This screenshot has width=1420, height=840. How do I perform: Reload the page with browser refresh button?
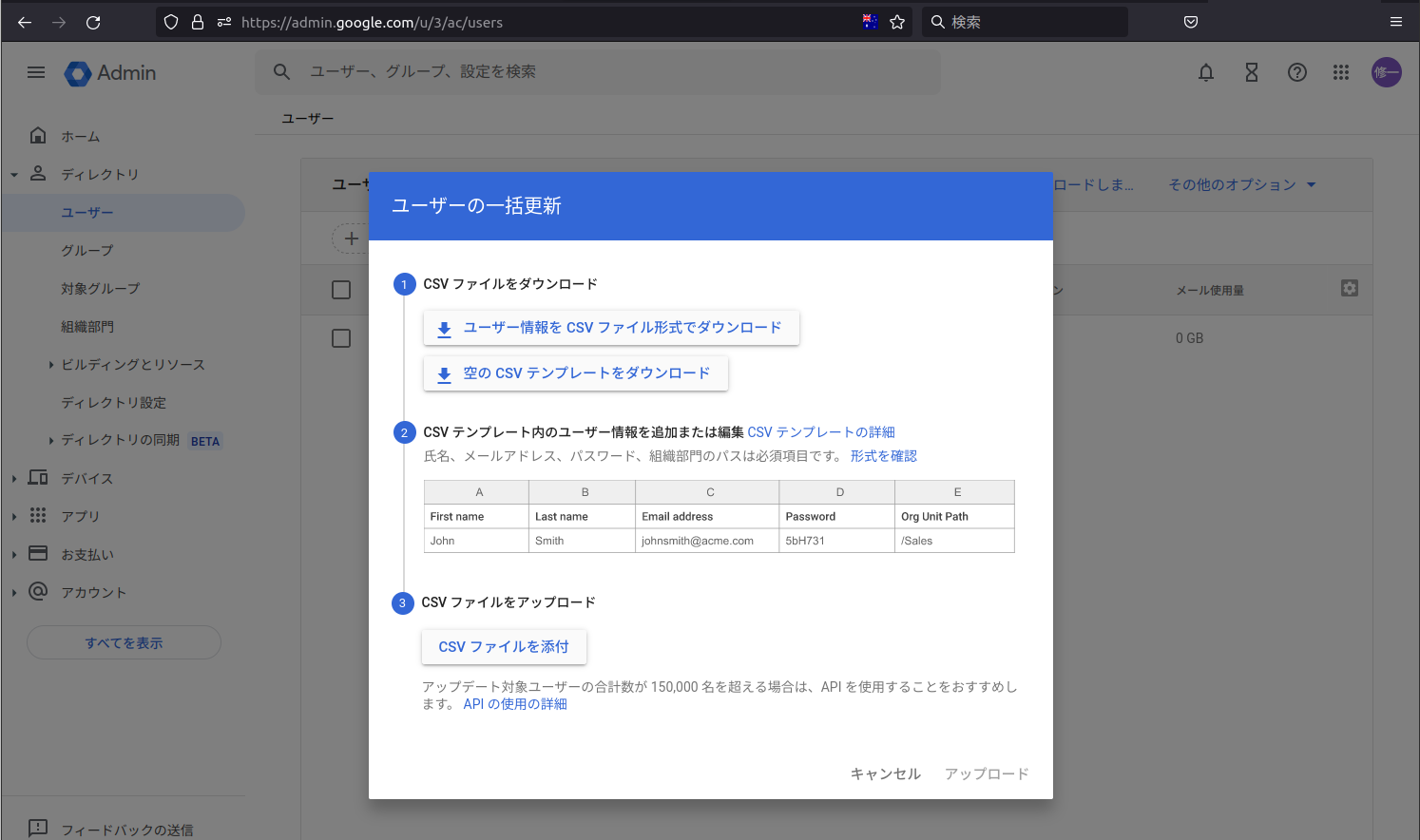93,22
